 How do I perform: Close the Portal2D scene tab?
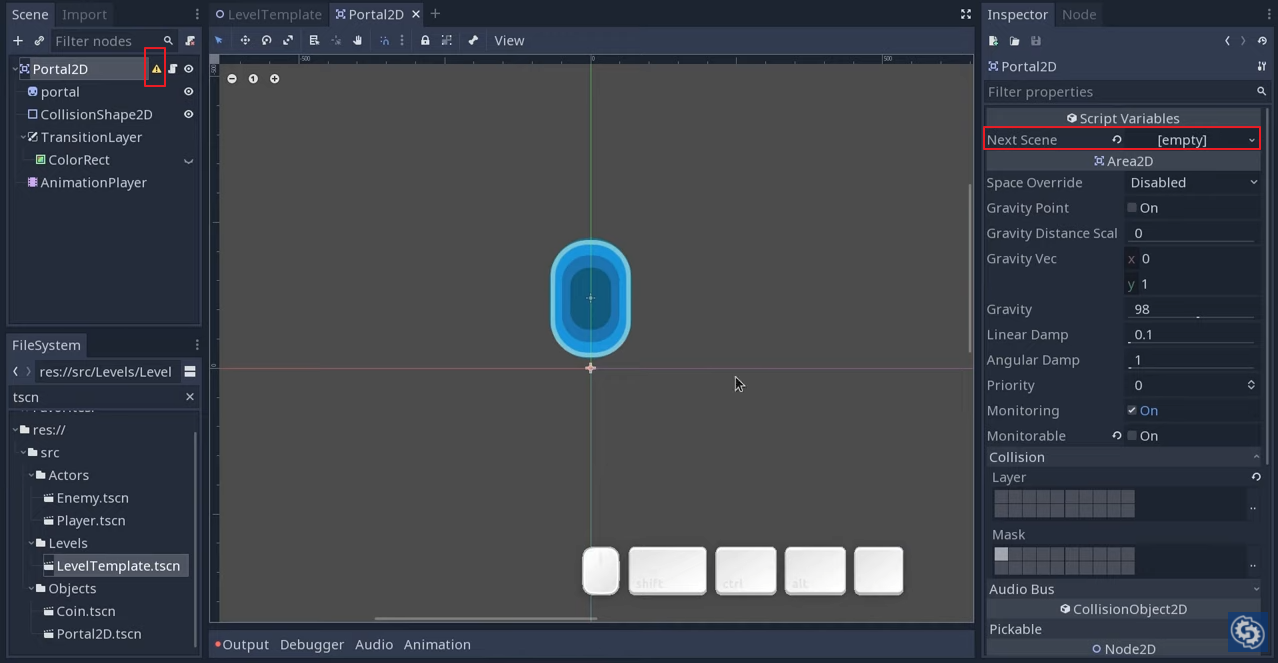pos(416,14)
